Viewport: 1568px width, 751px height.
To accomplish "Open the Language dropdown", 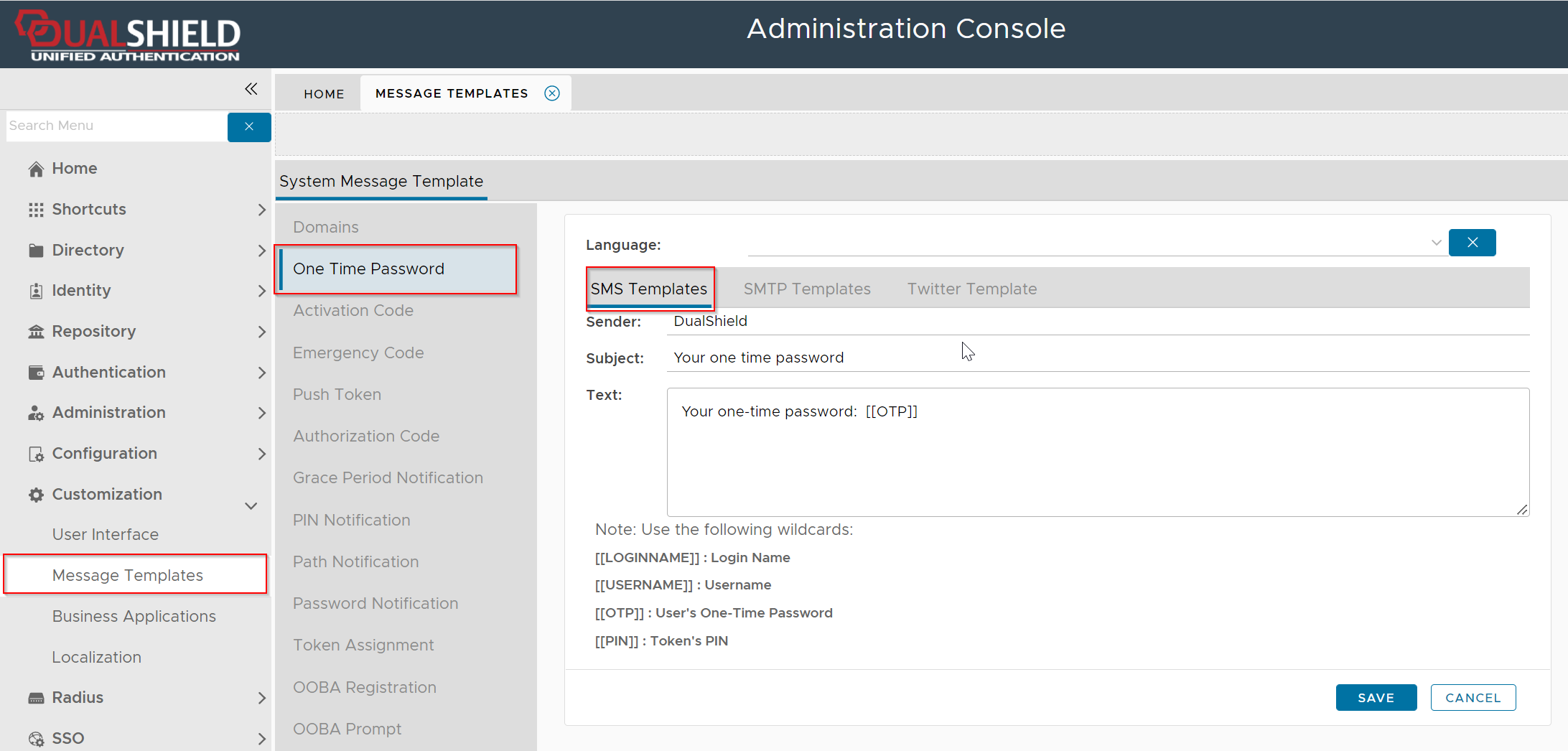I will 1436,243.
